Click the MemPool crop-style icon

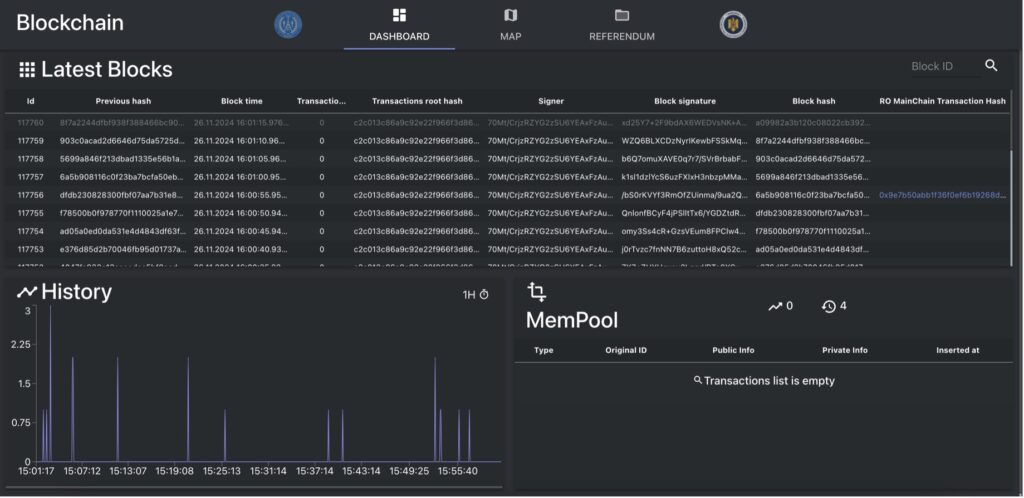tap(537, 292)
